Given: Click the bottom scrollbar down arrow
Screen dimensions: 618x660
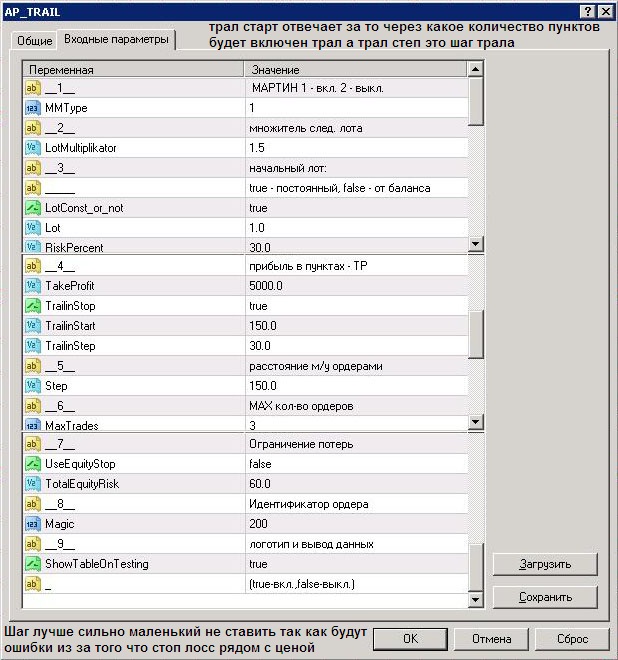Looking at the screenshot, I should coord(476,598).
